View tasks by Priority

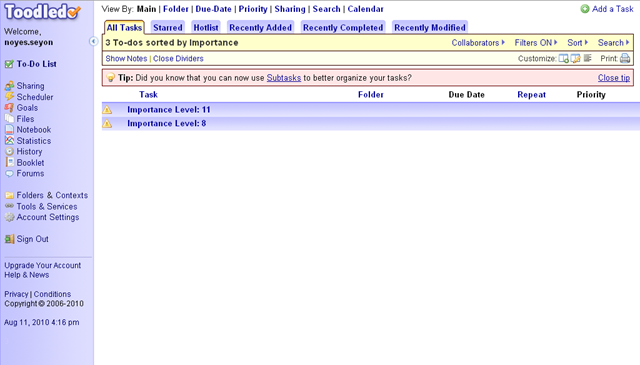(253, 9)
